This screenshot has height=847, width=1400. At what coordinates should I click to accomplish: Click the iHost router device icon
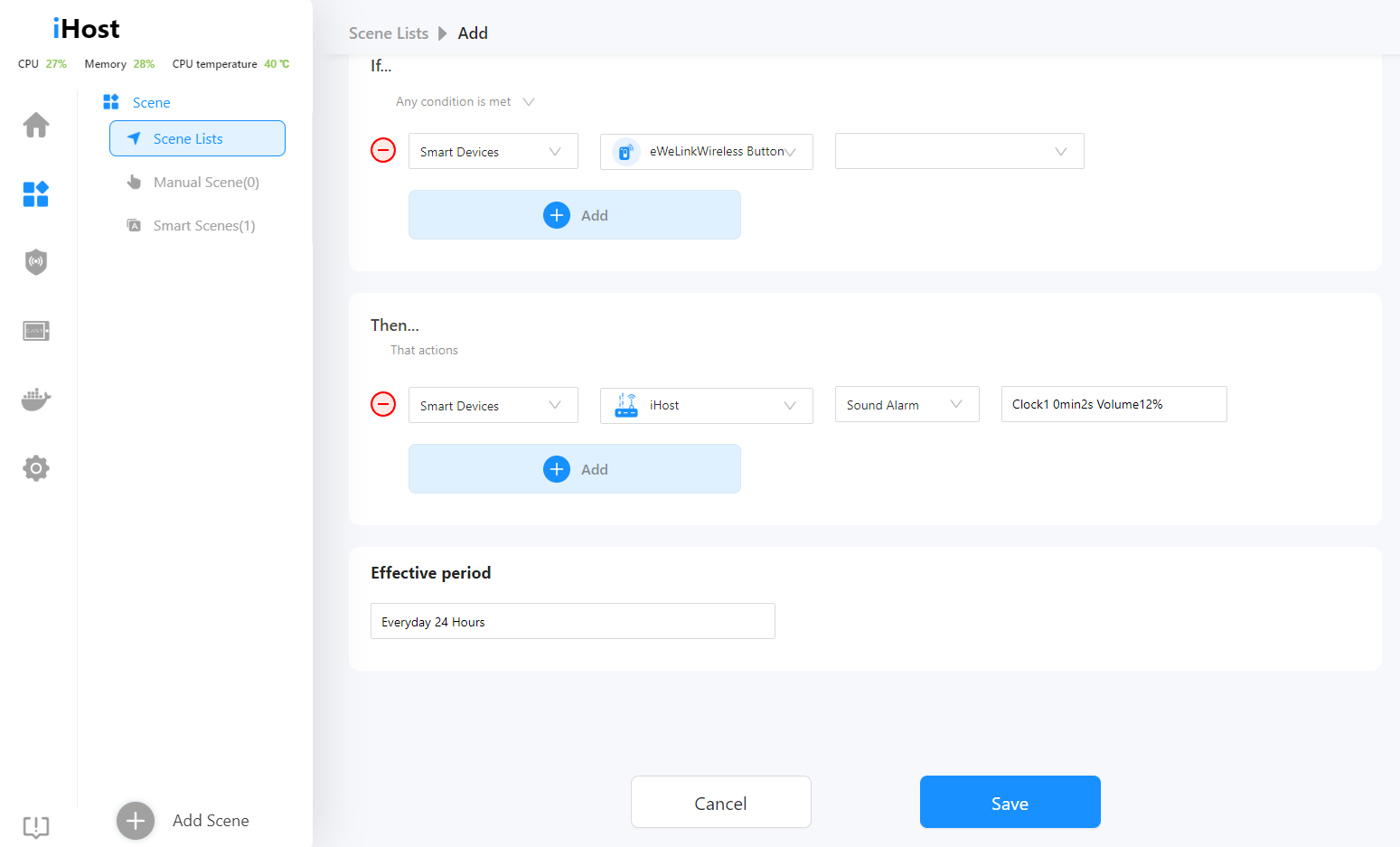coord(625,405)
